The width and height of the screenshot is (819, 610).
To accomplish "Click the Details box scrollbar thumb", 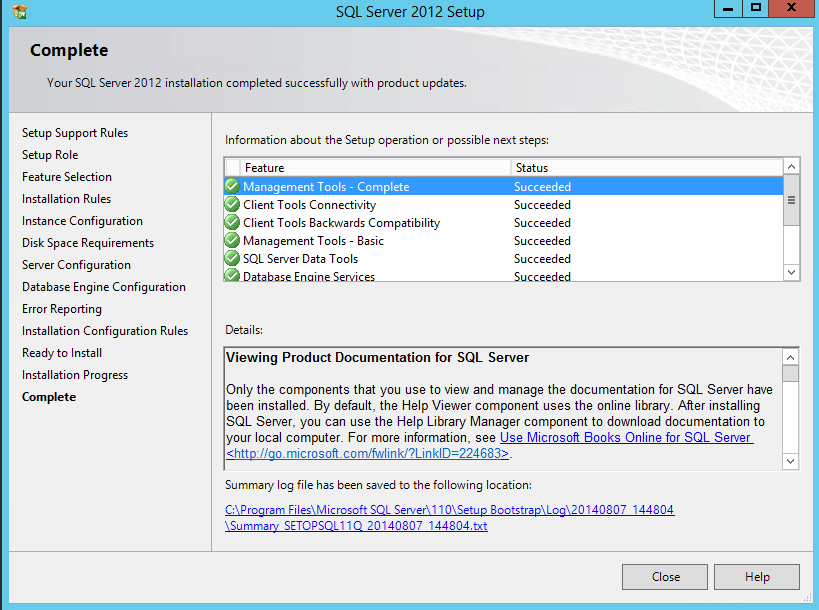I will 790,374.
